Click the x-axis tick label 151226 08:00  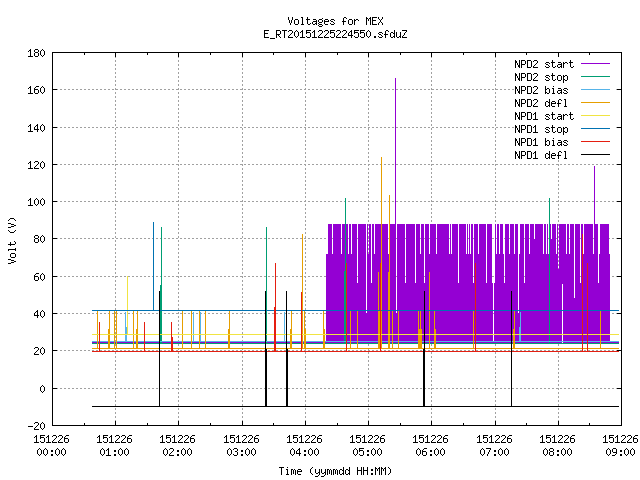pyautogui.click(x=558, y=446)
